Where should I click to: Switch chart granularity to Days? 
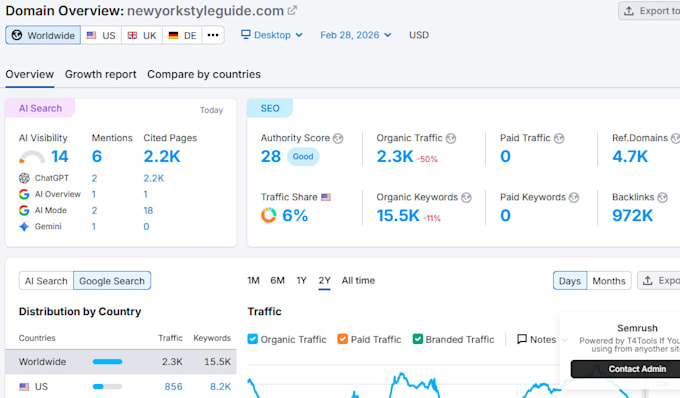[x=570, y=281]
